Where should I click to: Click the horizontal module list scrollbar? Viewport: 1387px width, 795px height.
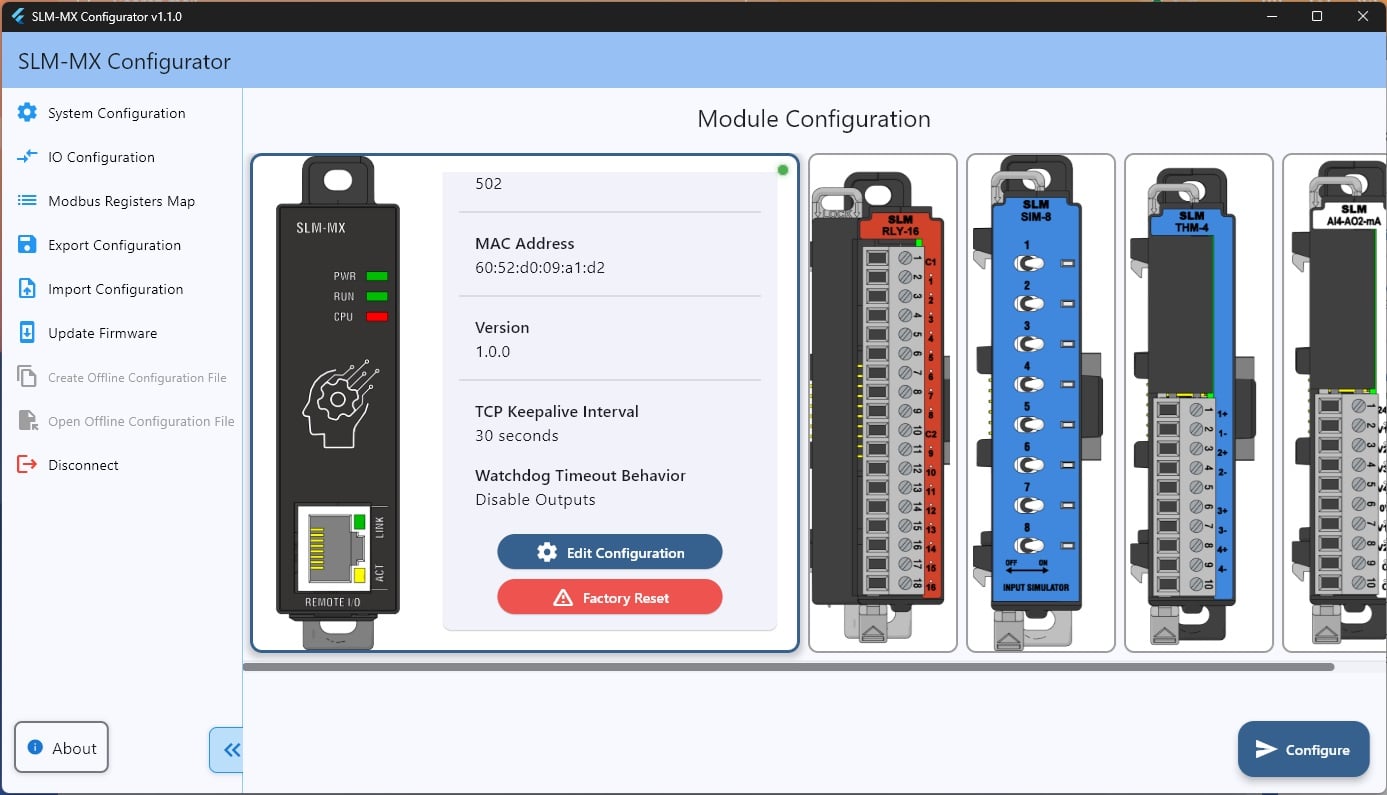[x=788, y=666]
